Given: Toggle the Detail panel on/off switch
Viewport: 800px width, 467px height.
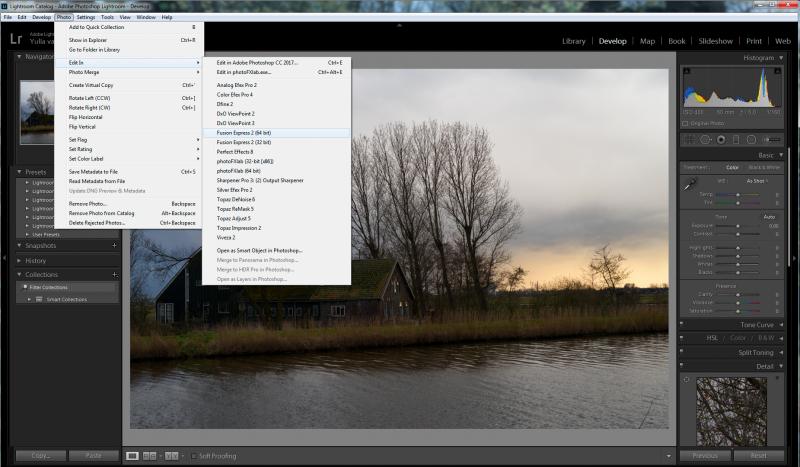Looking at the screenshot, I should click(x=682, y=365).
